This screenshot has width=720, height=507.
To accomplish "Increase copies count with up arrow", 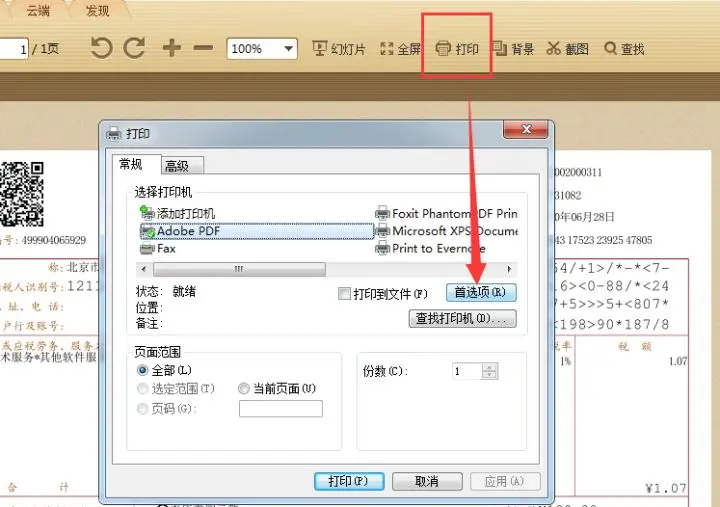I will pyautogui.click(x=489, y=367).
